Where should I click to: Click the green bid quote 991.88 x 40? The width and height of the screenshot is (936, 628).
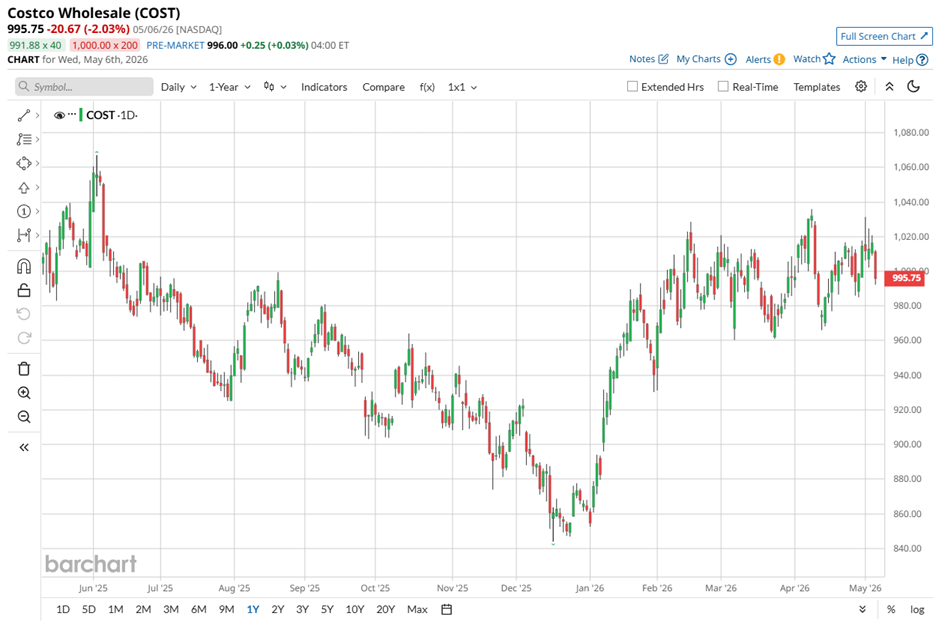coord(35,45)
